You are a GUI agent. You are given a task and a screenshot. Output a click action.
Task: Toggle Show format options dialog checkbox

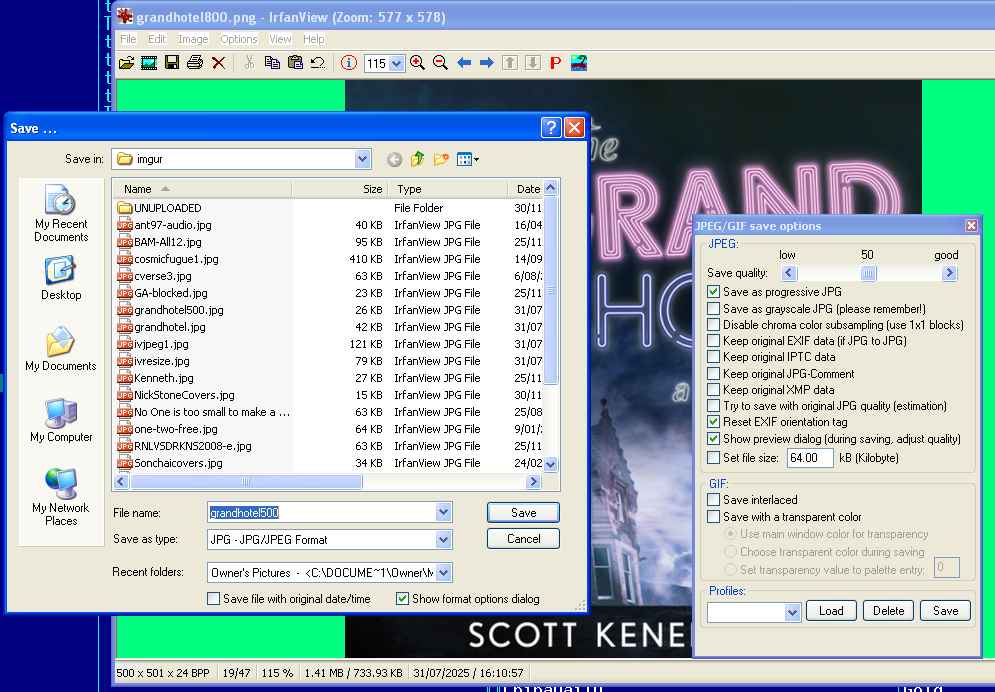[x=402, y=599]
